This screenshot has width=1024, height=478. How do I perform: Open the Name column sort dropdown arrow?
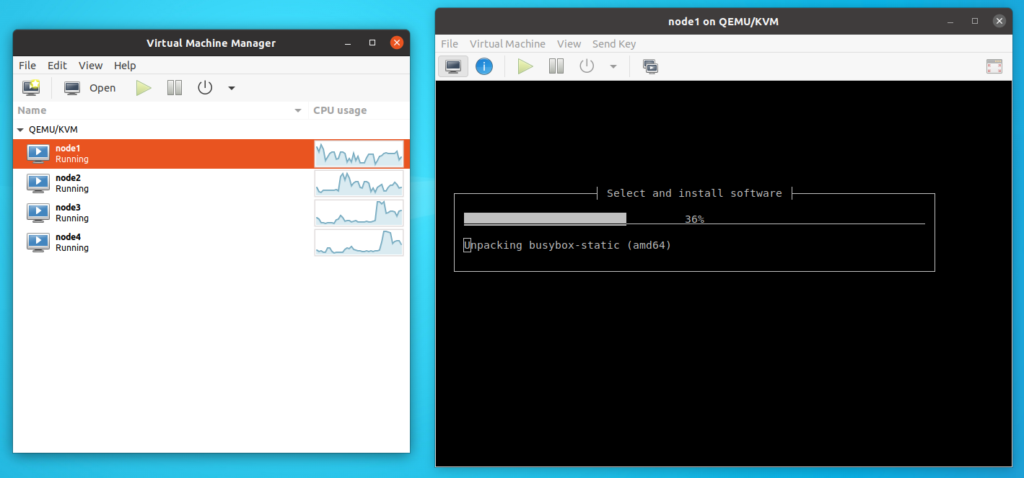[298, 110]
